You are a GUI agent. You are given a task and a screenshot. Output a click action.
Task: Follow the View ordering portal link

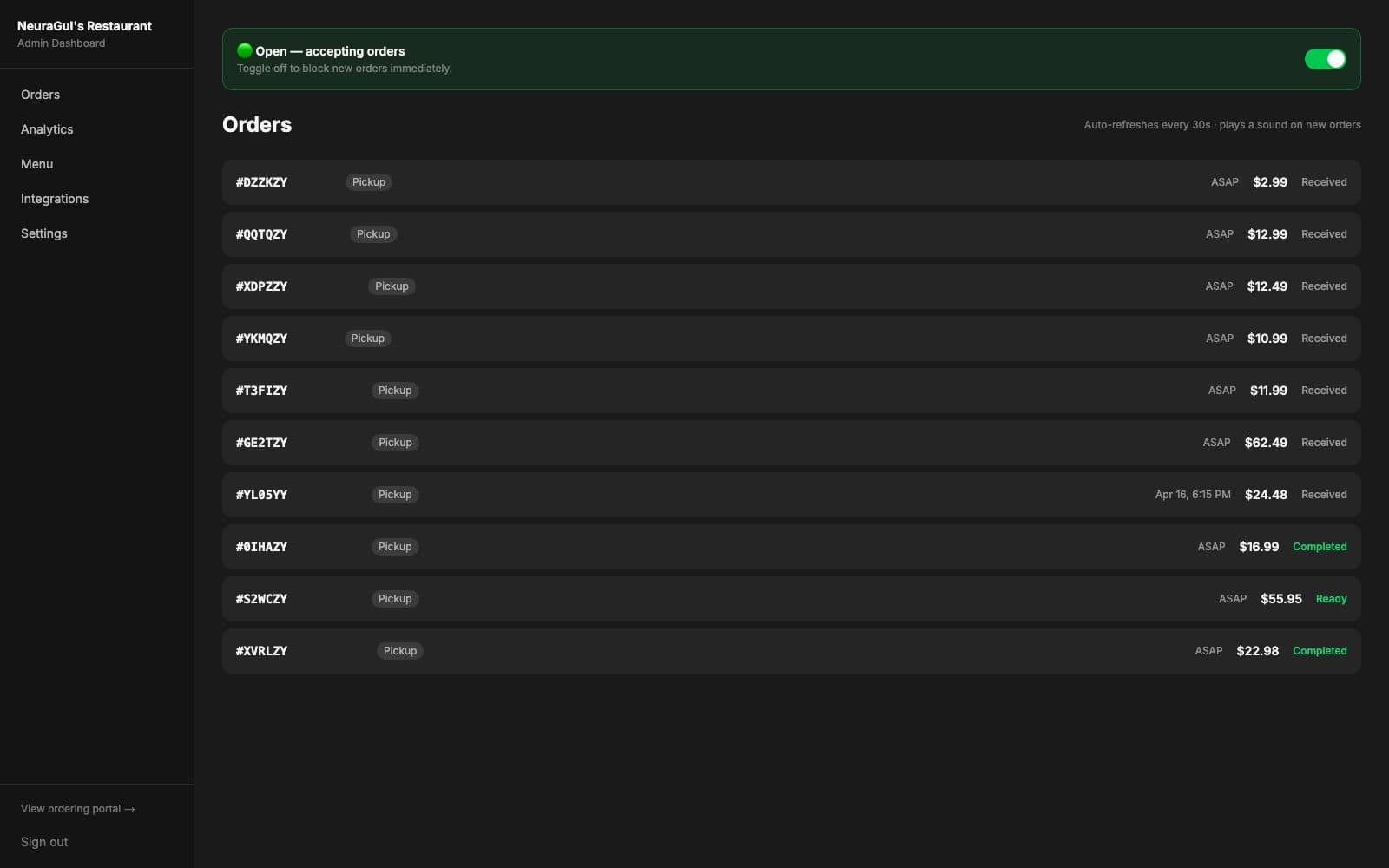point(78,809)
